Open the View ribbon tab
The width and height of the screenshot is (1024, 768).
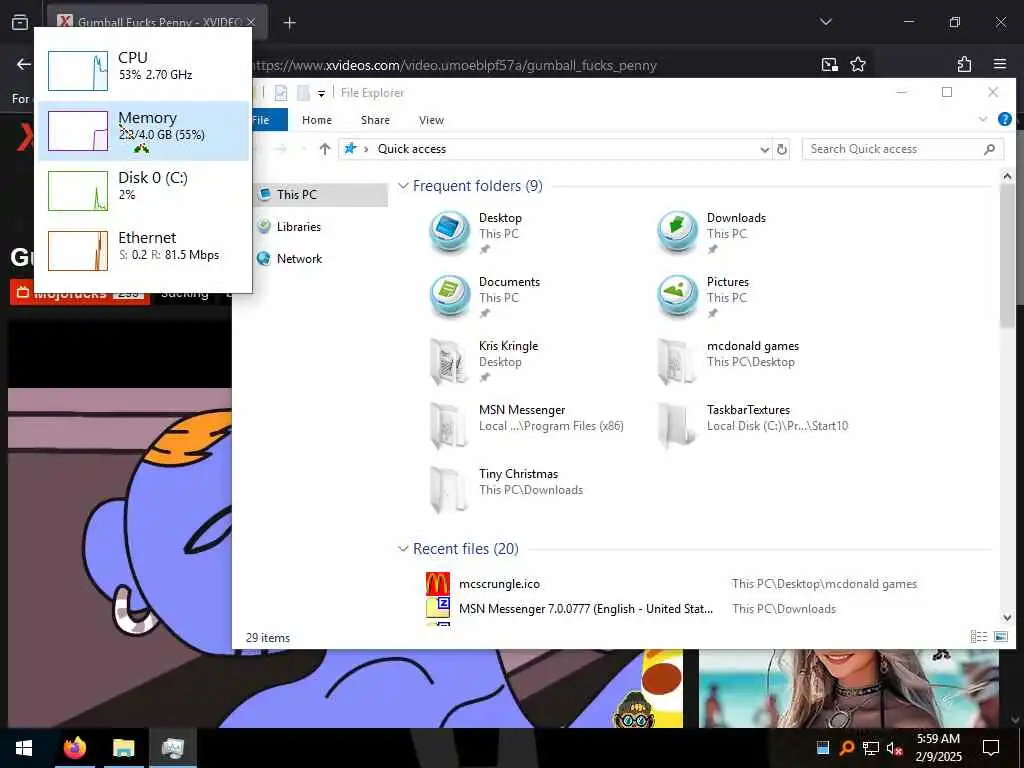431,120
